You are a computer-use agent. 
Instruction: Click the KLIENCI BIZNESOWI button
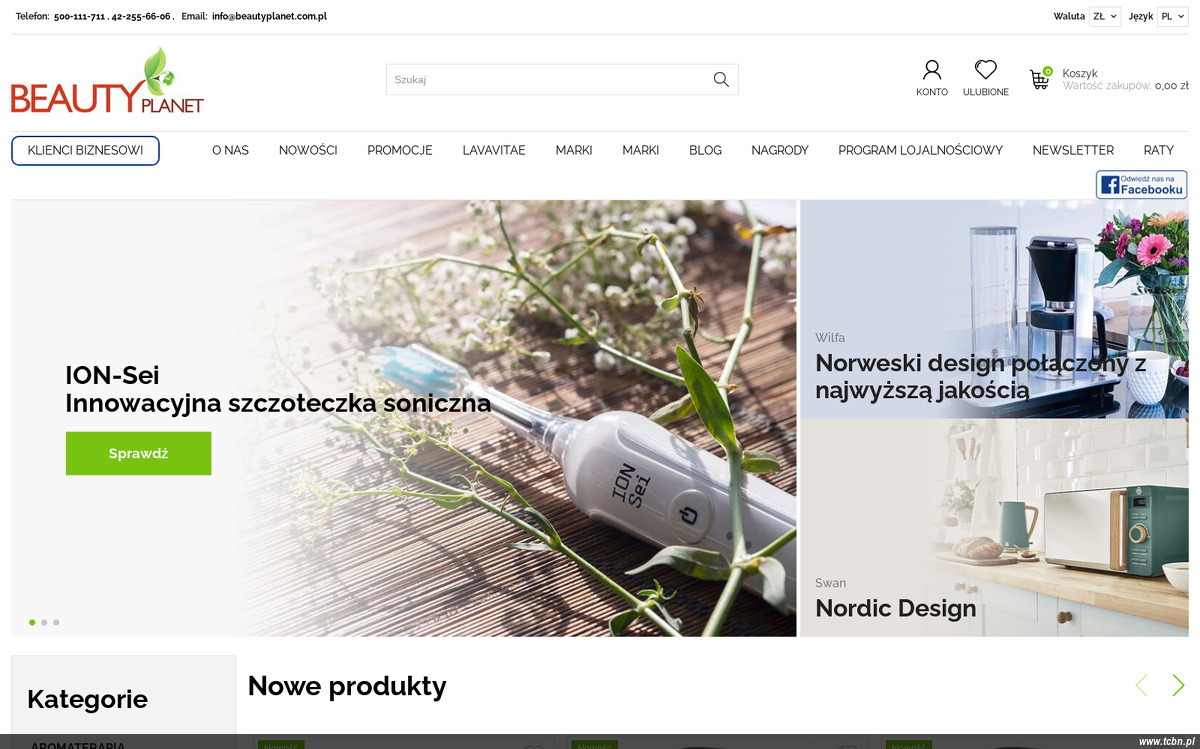coord(86,151)
